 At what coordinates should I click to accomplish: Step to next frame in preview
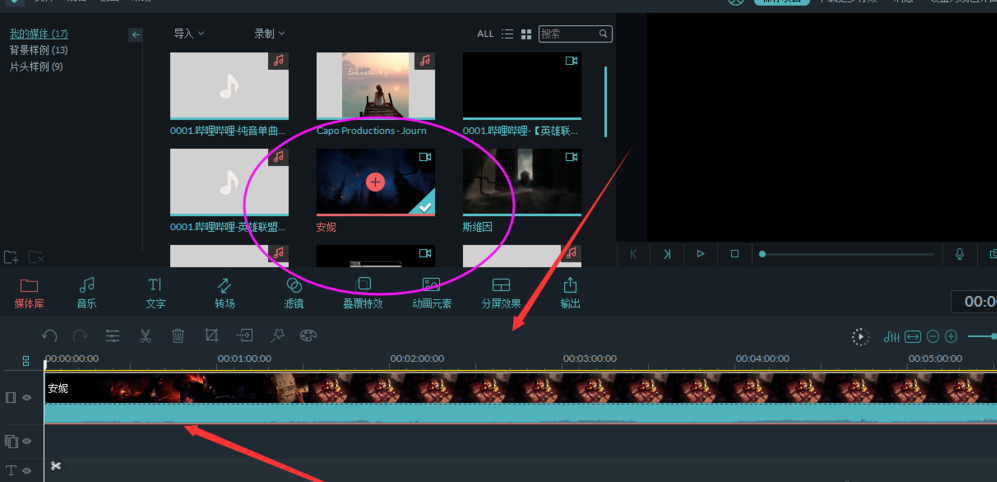[x=667, y=254]
